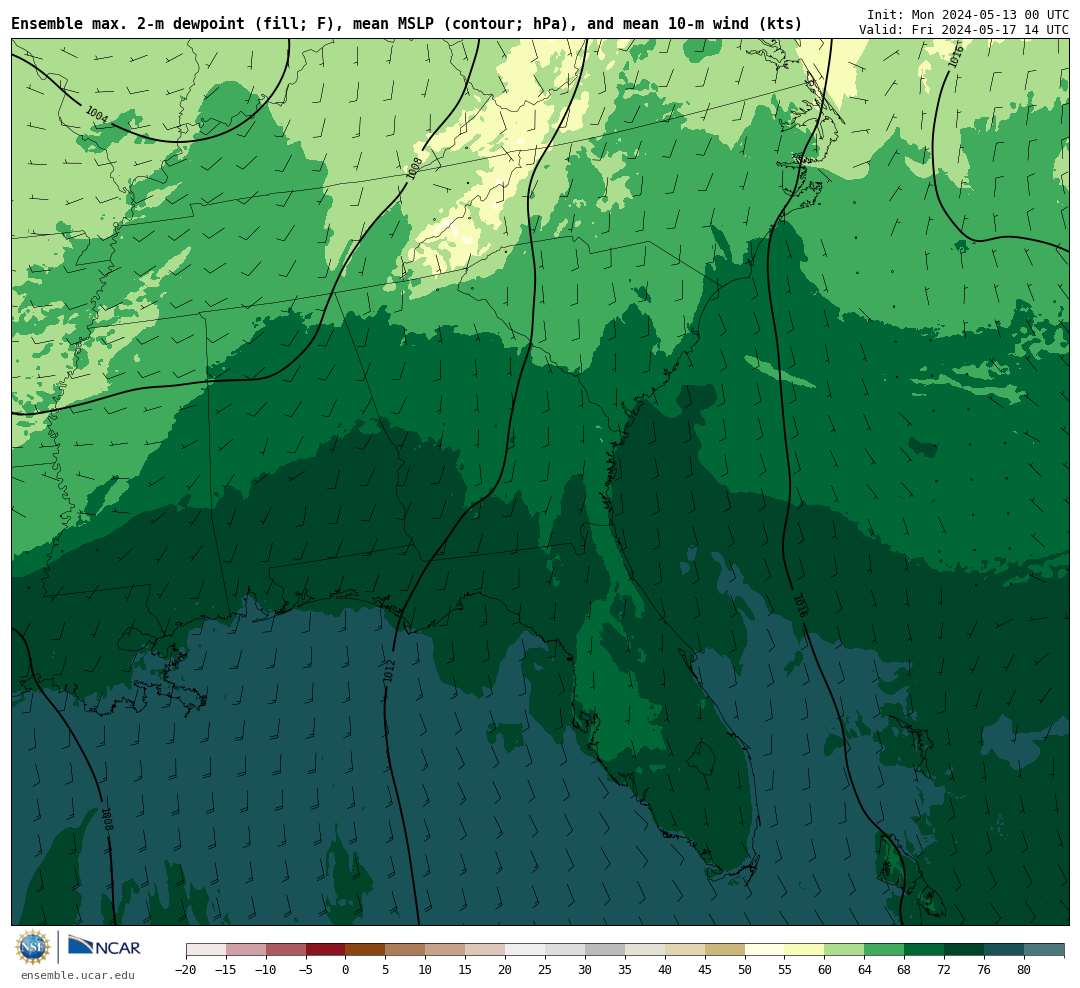The image size is (1080, 988).
Task: Pick the rose -10 to -5 colorbar swatch
Action: click(286, 950)
